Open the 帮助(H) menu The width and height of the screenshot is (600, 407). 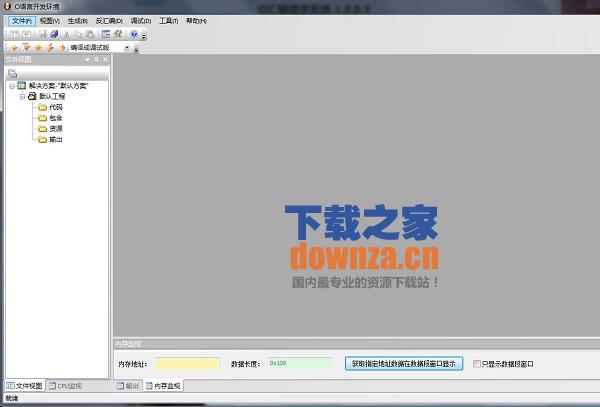pyautogui.click(x=196, y=21)
